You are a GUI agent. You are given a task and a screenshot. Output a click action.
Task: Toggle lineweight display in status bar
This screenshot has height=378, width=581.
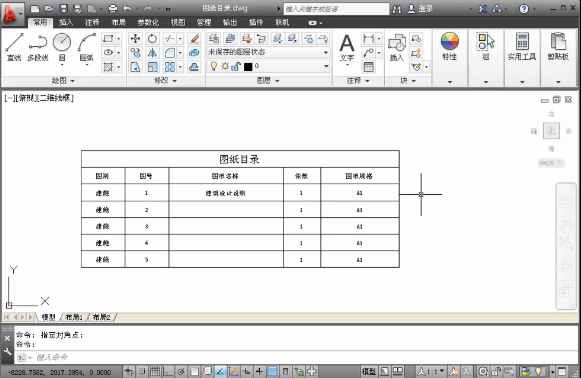click(259, 371)
